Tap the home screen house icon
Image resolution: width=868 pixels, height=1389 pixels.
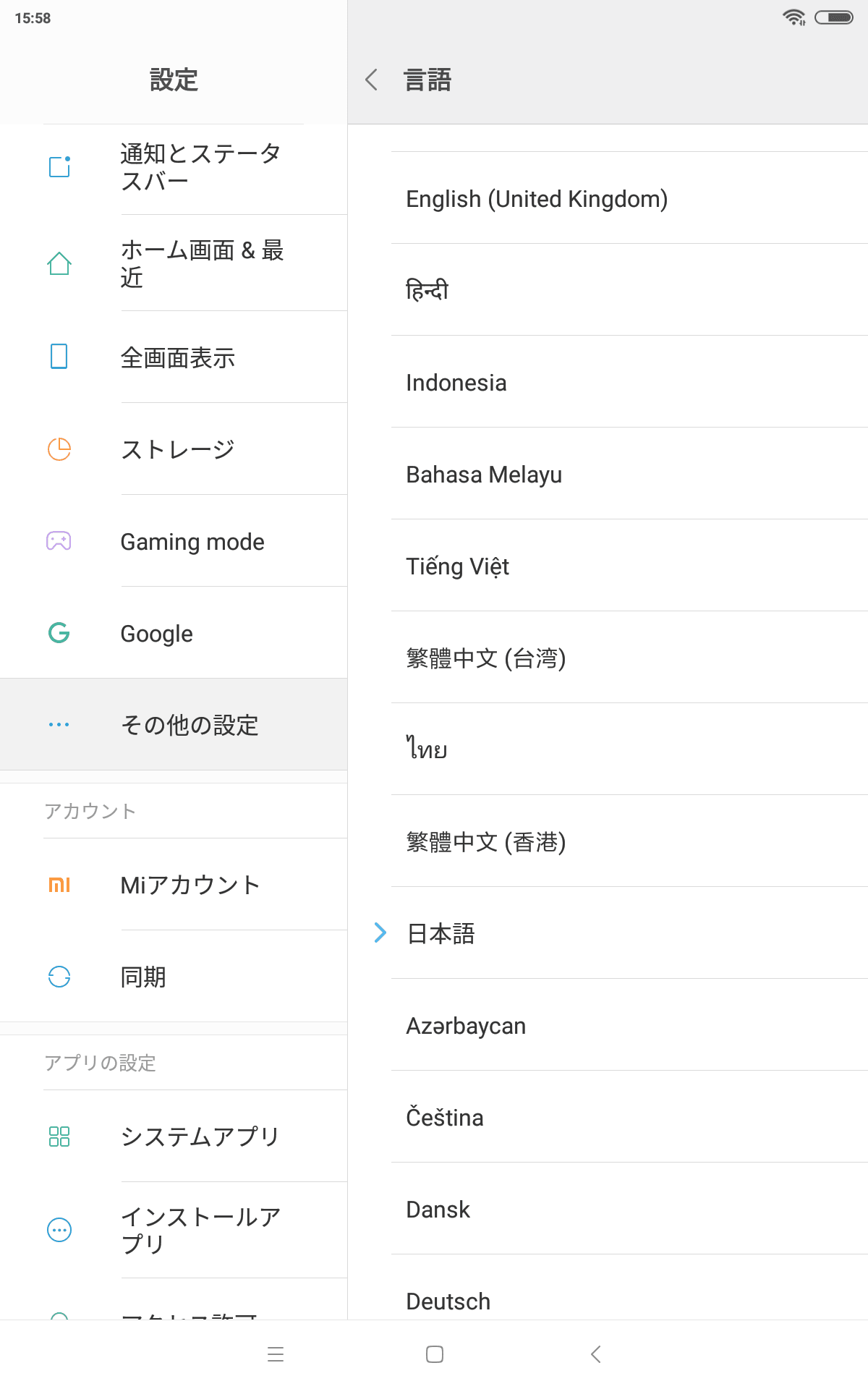tap(59, 263)
